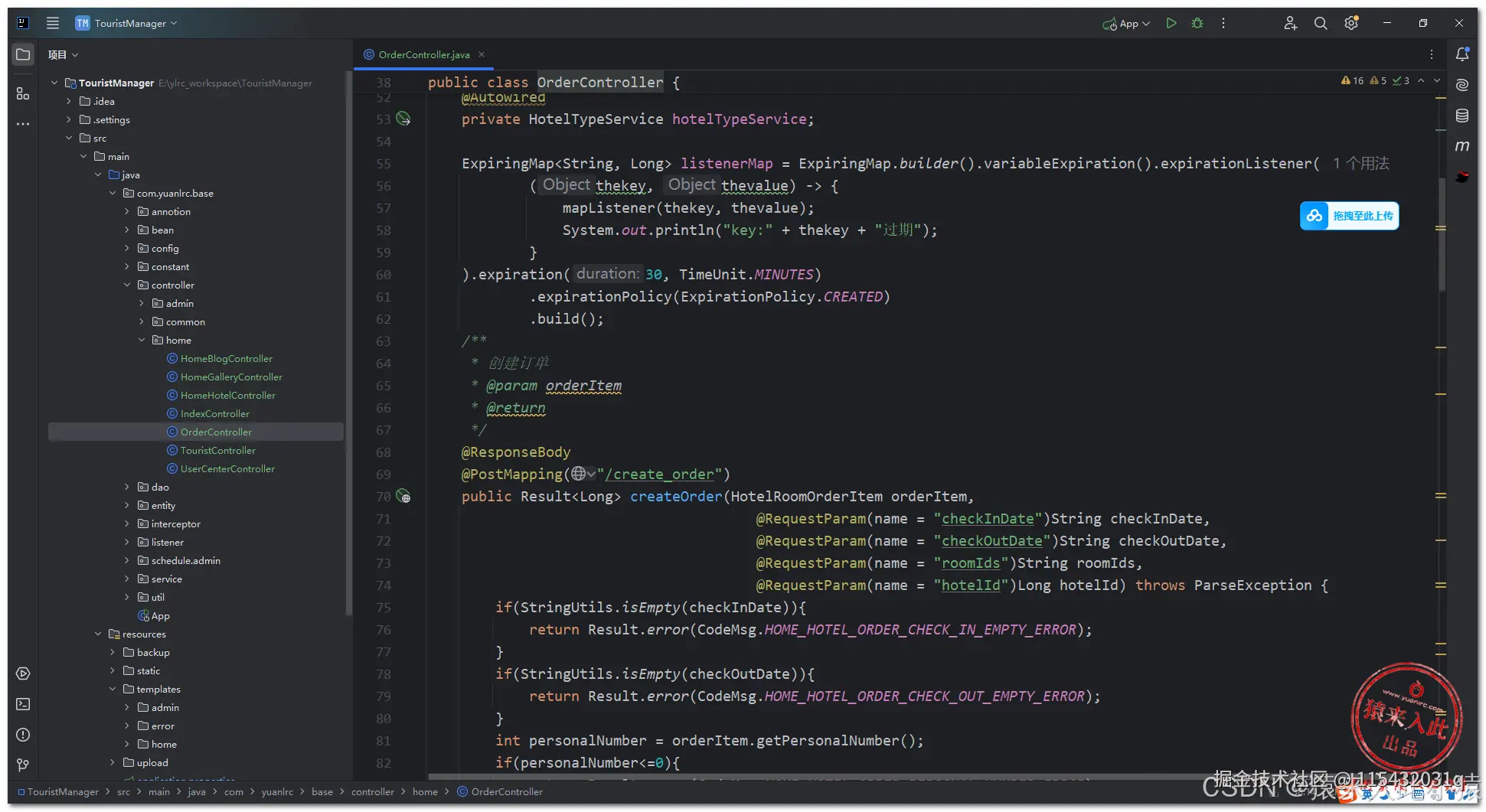The image size is (1486, 812).
Task: Debug the App configuration
Action: click(1197, 23)
